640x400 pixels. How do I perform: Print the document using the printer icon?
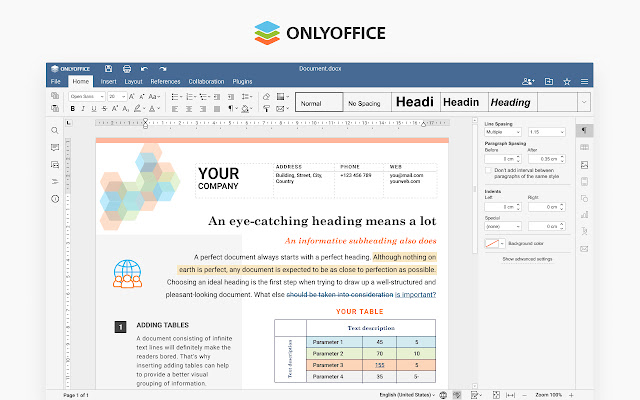[x=127, y=69]
